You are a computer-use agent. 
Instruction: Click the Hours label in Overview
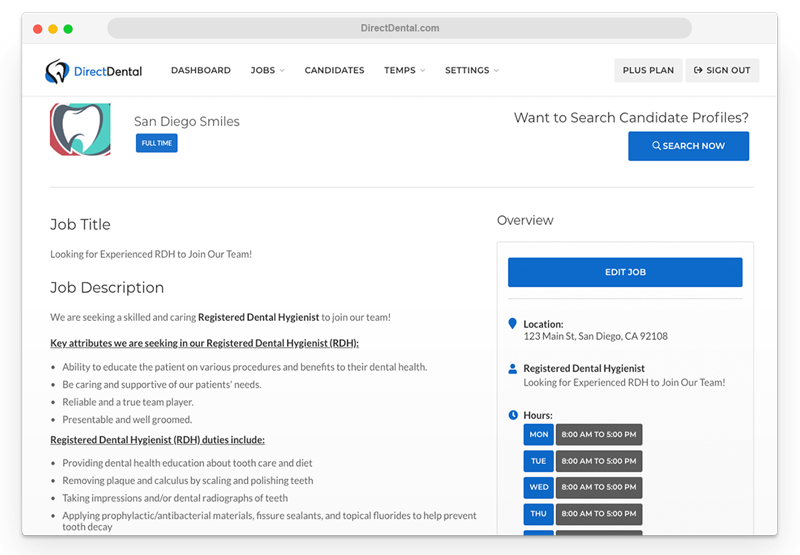coord(538,415)
